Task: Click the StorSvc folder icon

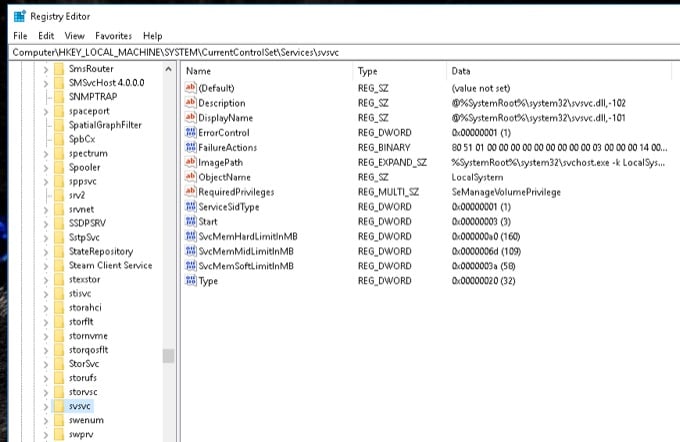Action: click(x=59, y=363)
